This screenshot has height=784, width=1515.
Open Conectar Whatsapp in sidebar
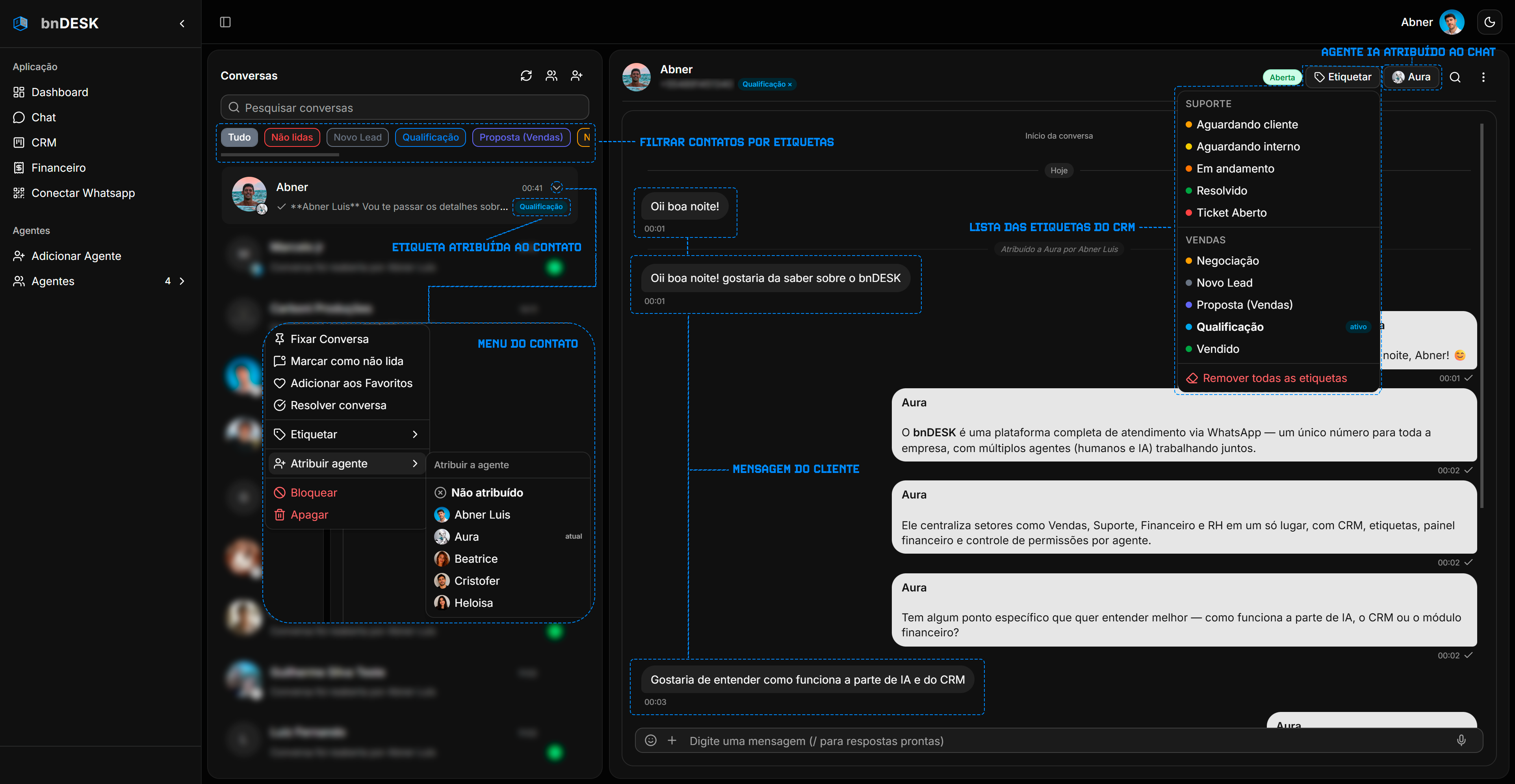(83, 193)
